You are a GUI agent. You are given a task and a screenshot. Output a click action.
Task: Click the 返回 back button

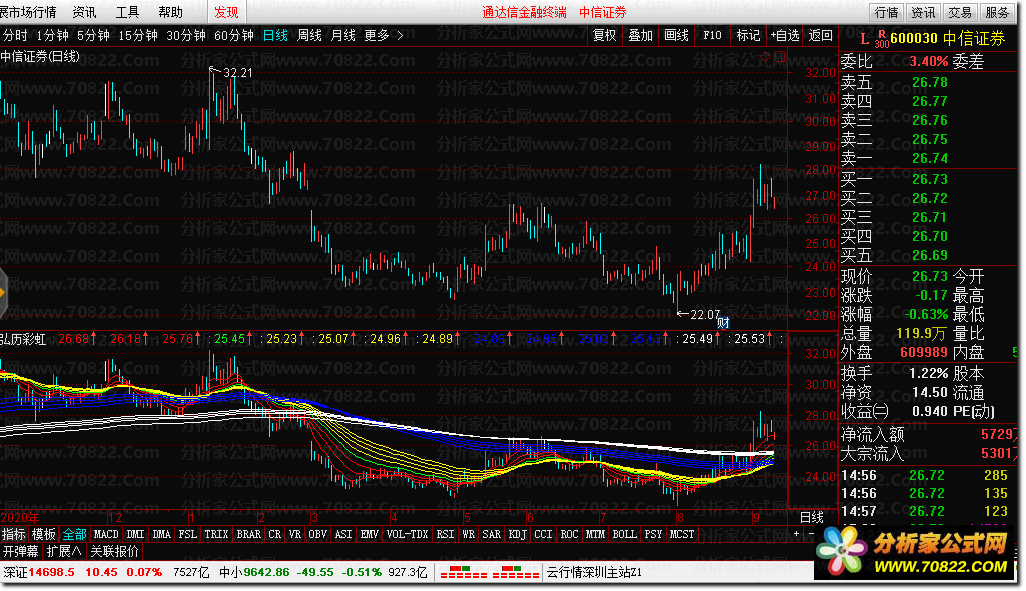[821, 35]
